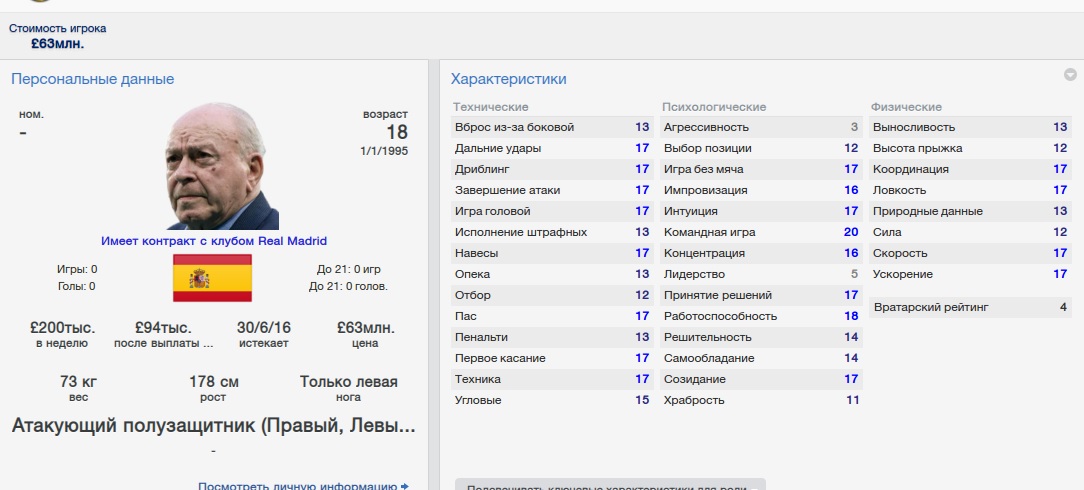Select the Скорость attribute row
Screen dimensions: 1084x490
pos(969,253)
